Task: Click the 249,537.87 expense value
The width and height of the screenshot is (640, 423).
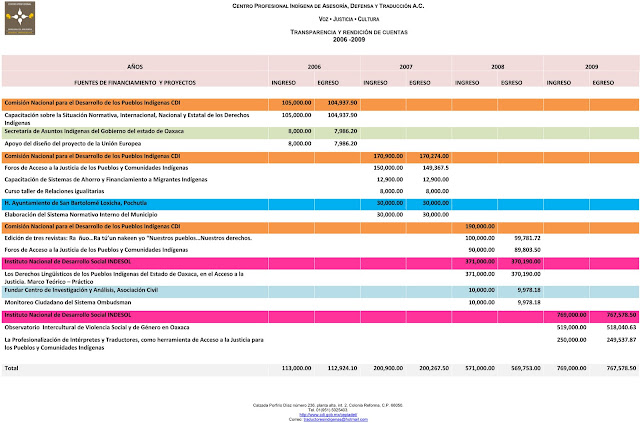Action: pos(621,340)
